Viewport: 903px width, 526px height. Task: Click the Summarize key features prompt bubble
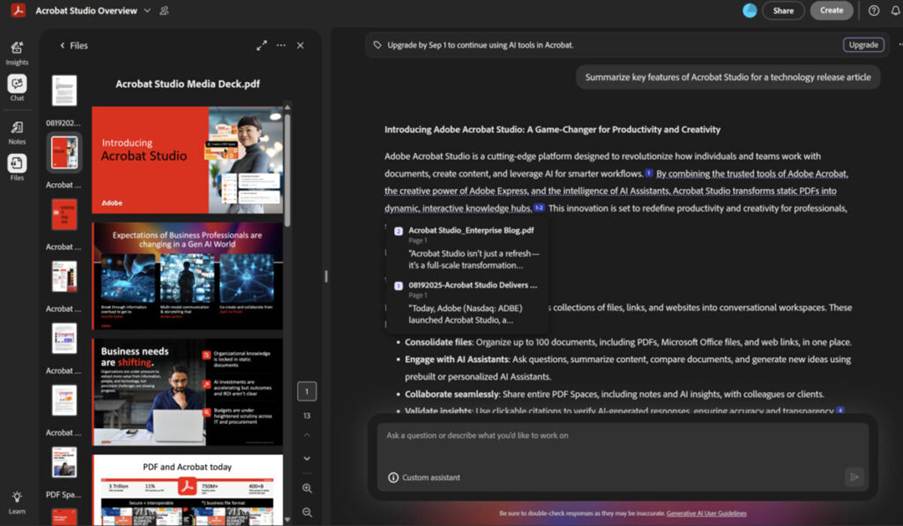click(x=728, y=77)
